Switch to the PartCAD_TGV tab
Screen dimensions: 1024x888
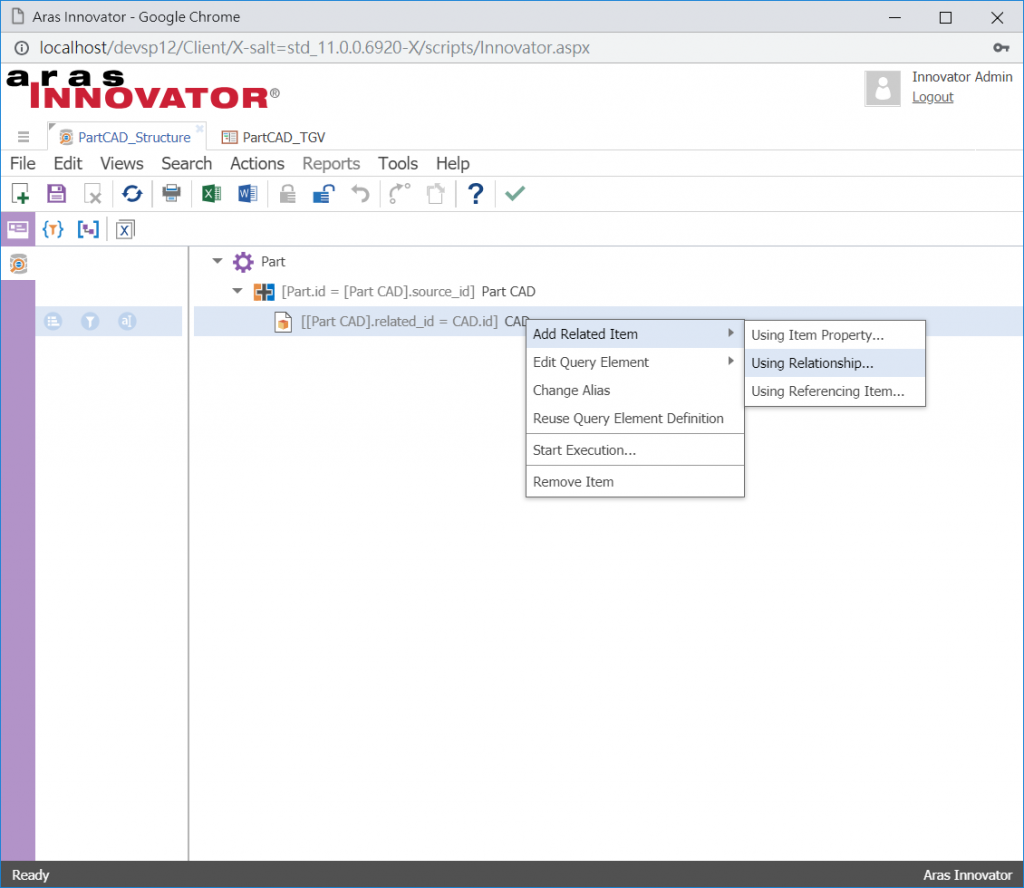[274, 137]
